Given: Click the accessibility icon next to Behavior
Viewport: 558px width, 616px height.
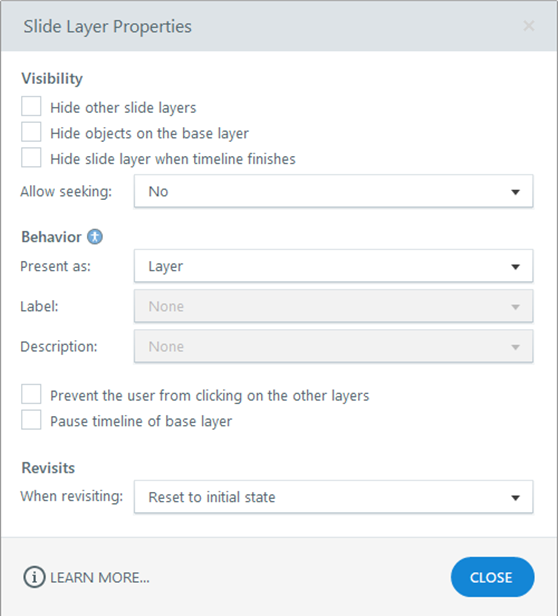Looking at the screenshot, I should [95, 237].
